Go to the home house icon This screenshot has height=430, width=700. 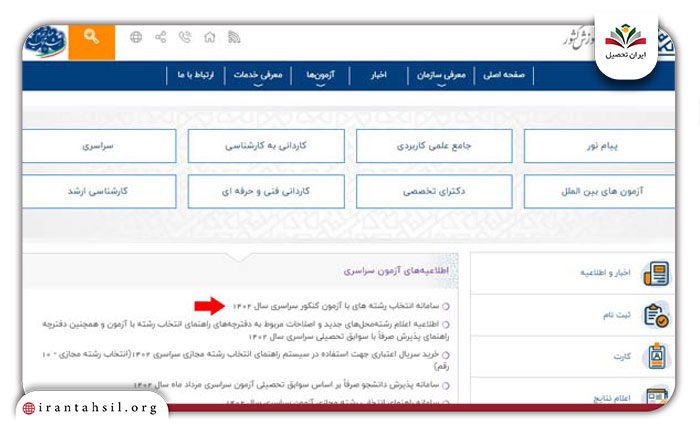209,37
